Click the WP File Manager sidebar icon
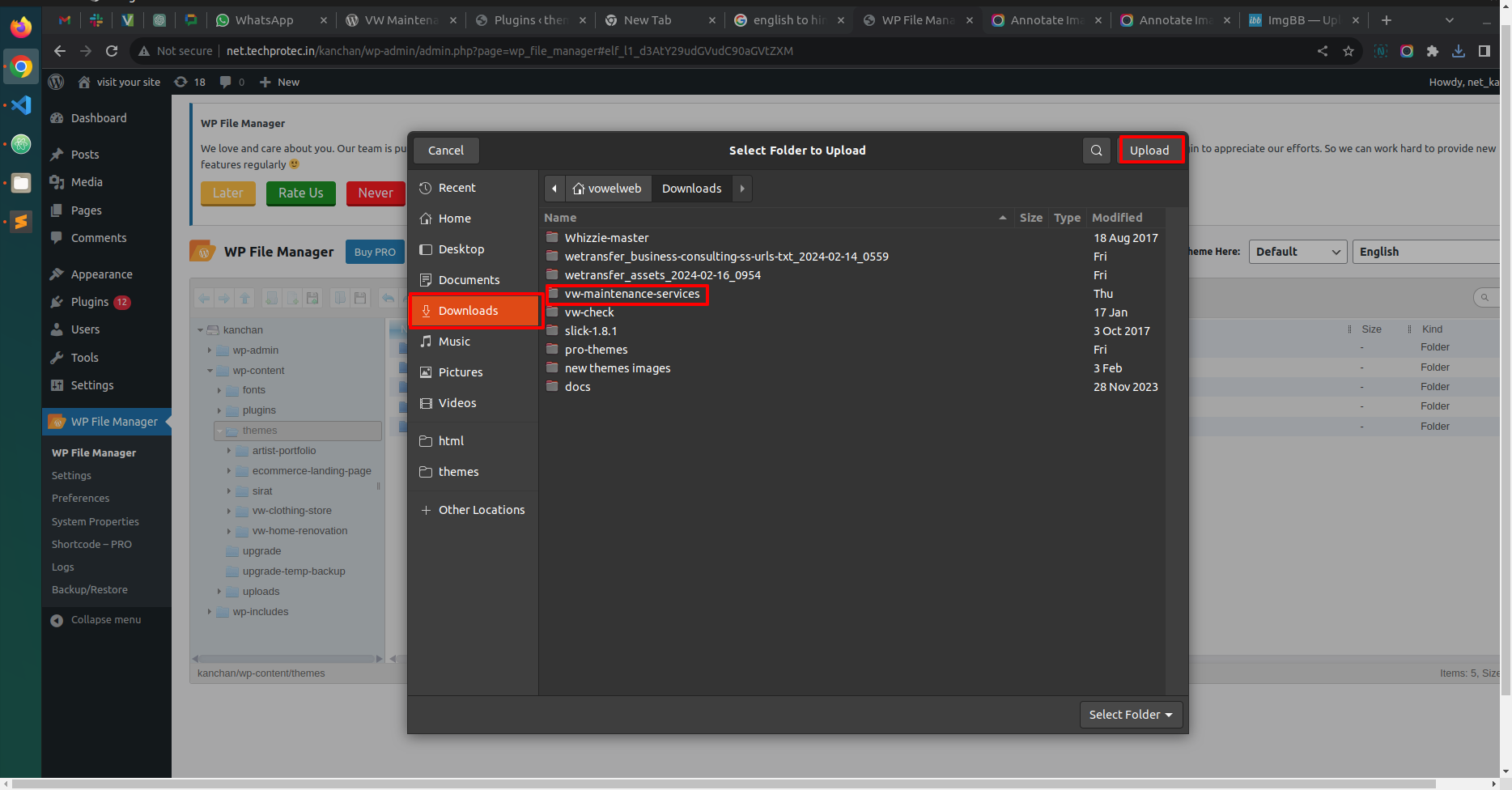 point(57,422)
